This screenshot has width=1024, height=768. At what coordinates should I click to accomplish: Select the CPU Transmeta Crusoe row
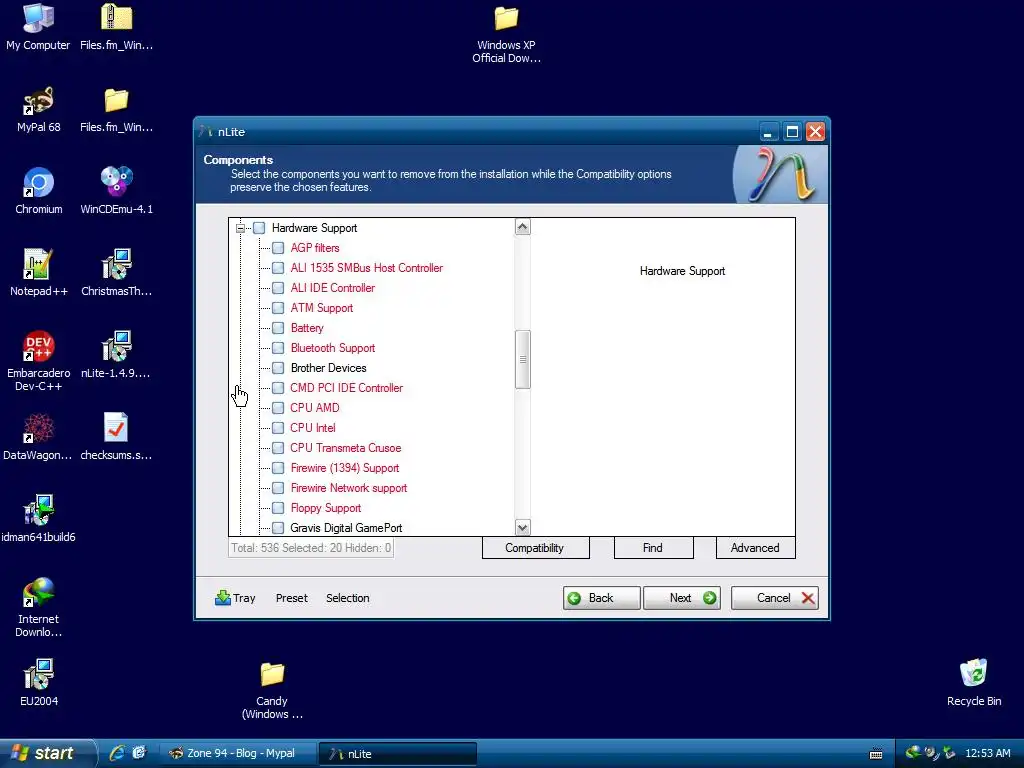pyautogui.click(x=345, y=448)
